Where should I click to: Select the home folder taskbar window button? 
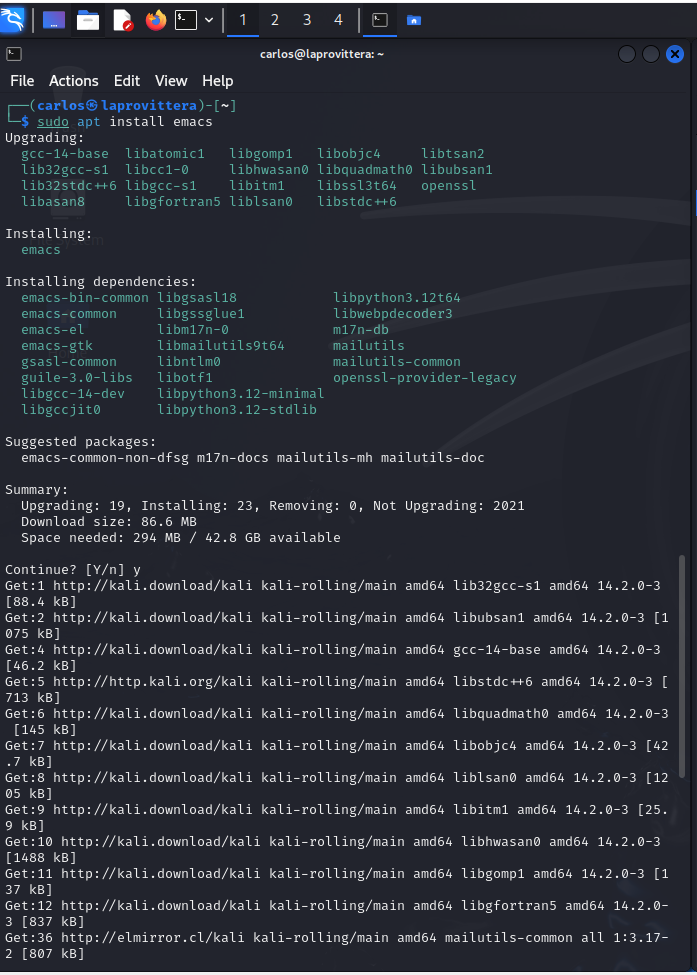click(413, 21)
